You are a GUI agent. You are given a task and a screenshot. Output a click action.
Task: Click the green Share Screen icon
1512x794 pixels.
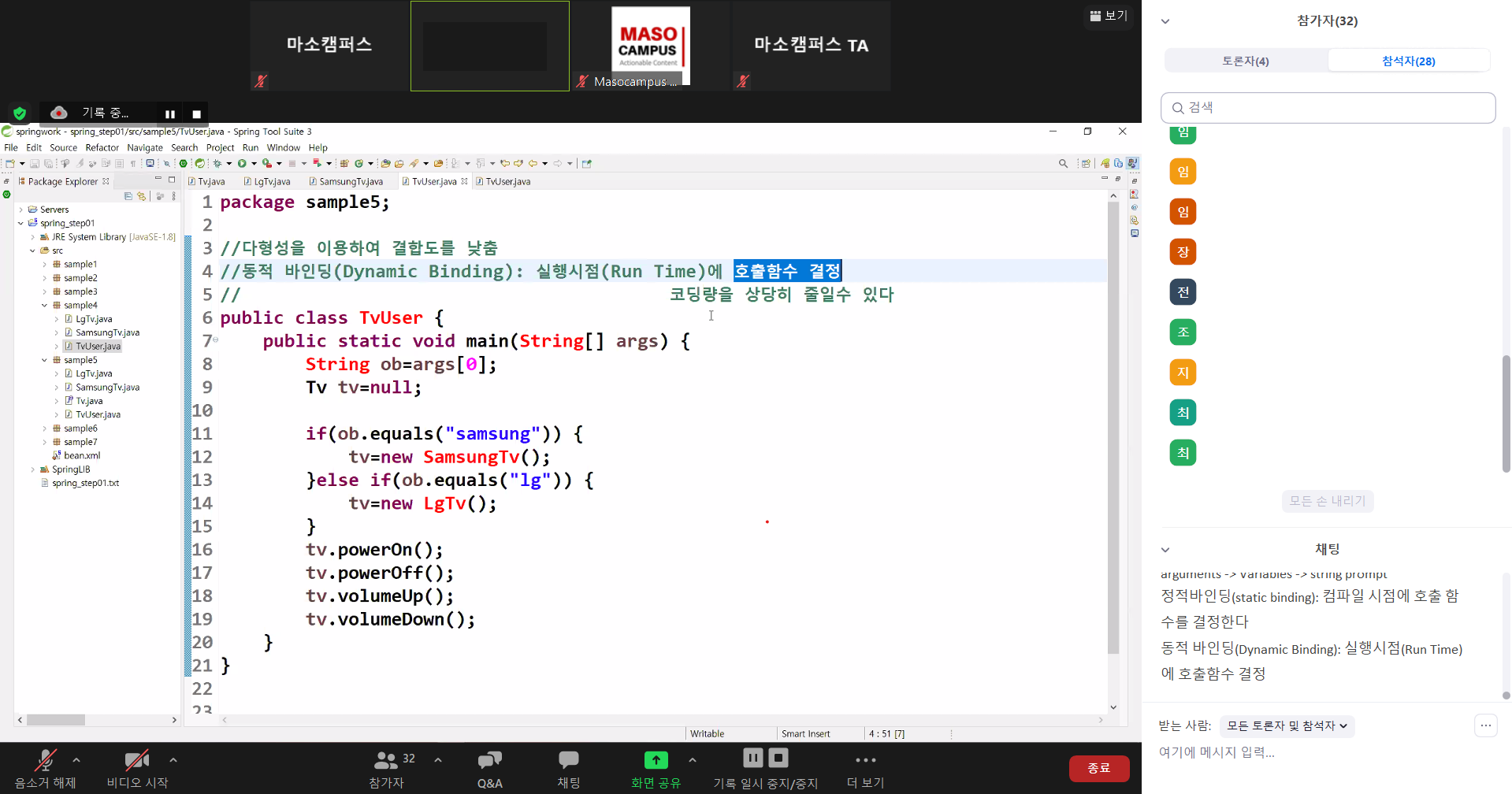coord(656,760)
